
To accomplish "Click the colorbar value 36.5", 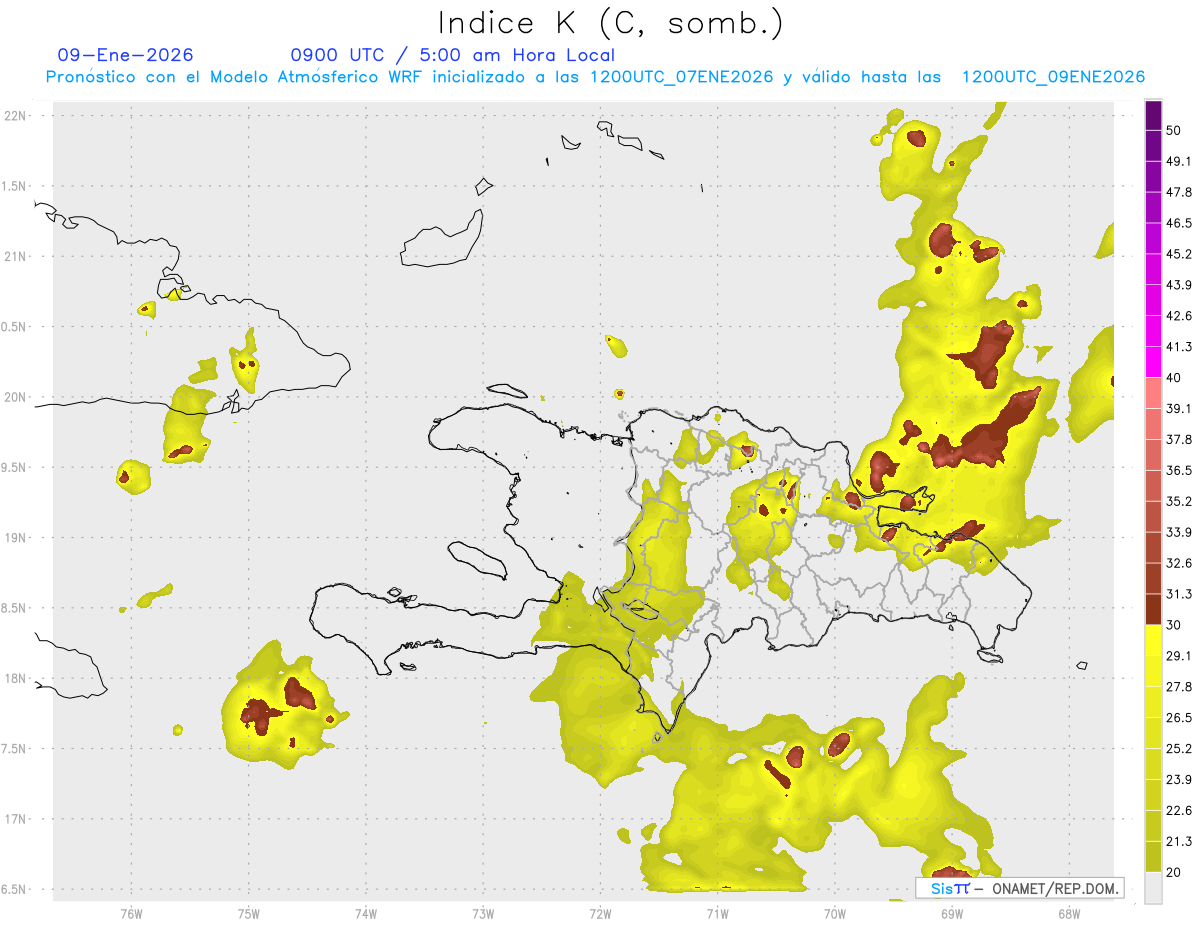I will pos(1179,470).
